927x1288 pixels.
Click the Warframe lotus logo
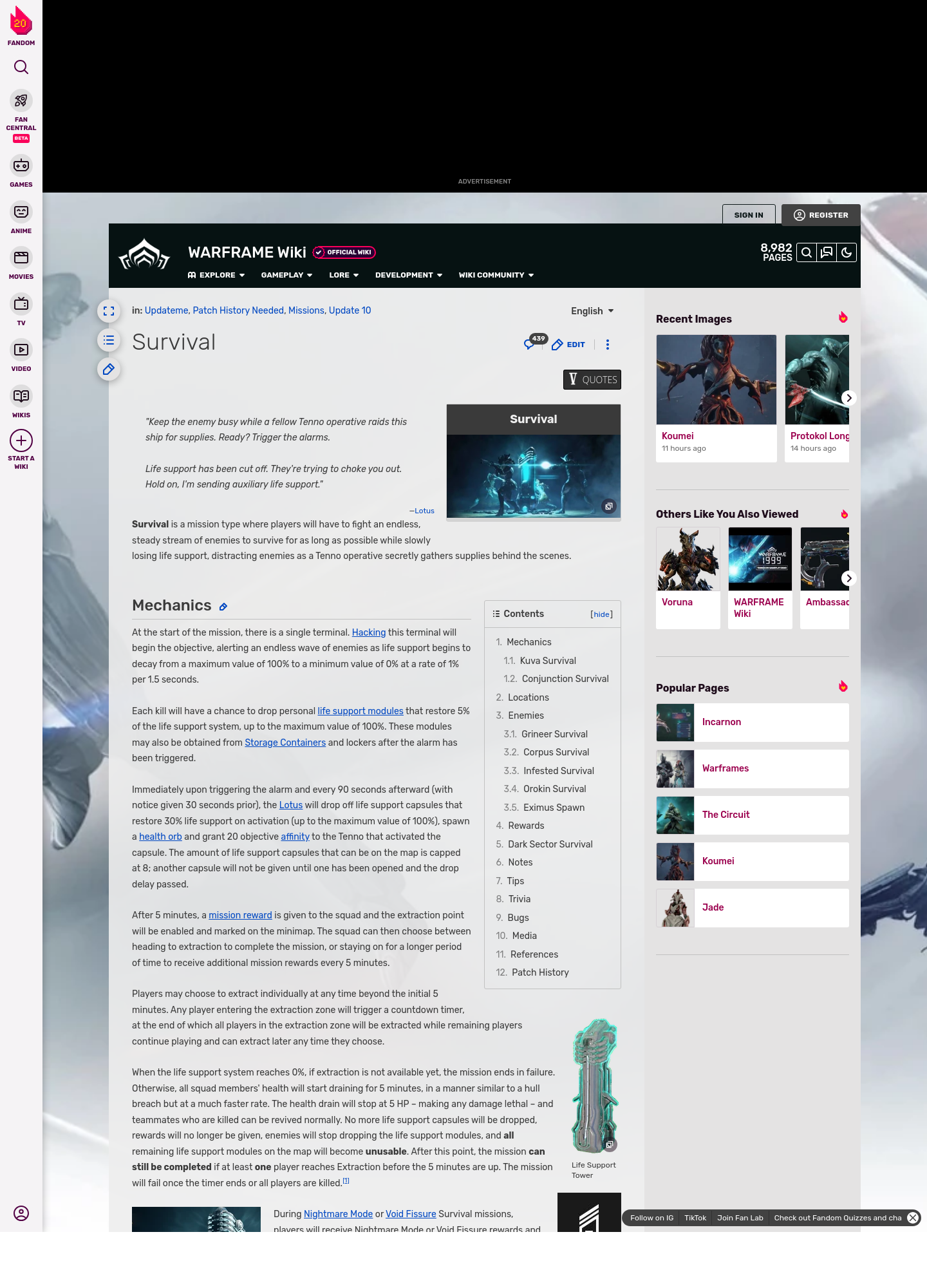tap(144, 255)
